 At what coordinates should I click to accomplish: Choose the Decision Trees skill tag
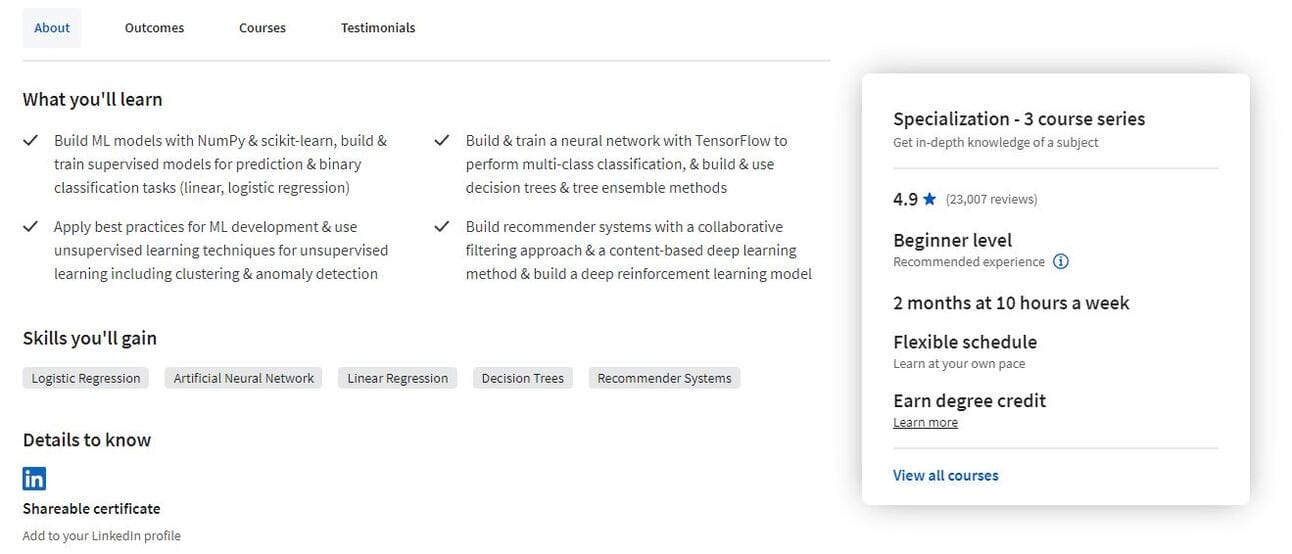[x=523, y=378]
